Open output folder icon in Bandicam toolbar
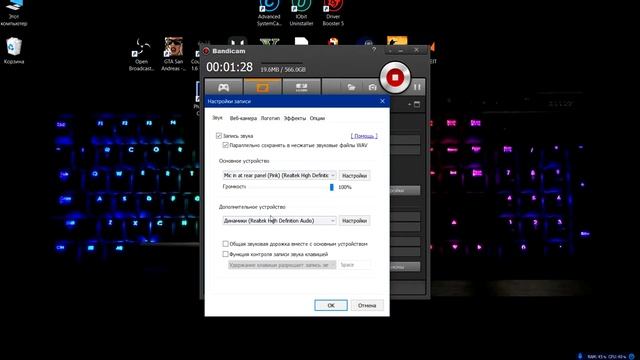The height and width of the screenshot is (360, 640). pyautogui.click(x=351, y=87)
